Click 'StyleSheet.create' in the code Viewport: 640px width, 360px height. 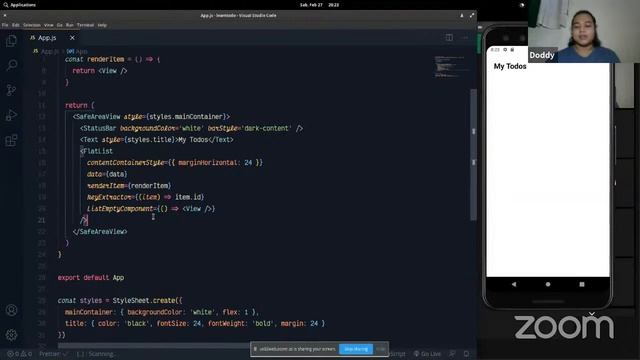144,300
